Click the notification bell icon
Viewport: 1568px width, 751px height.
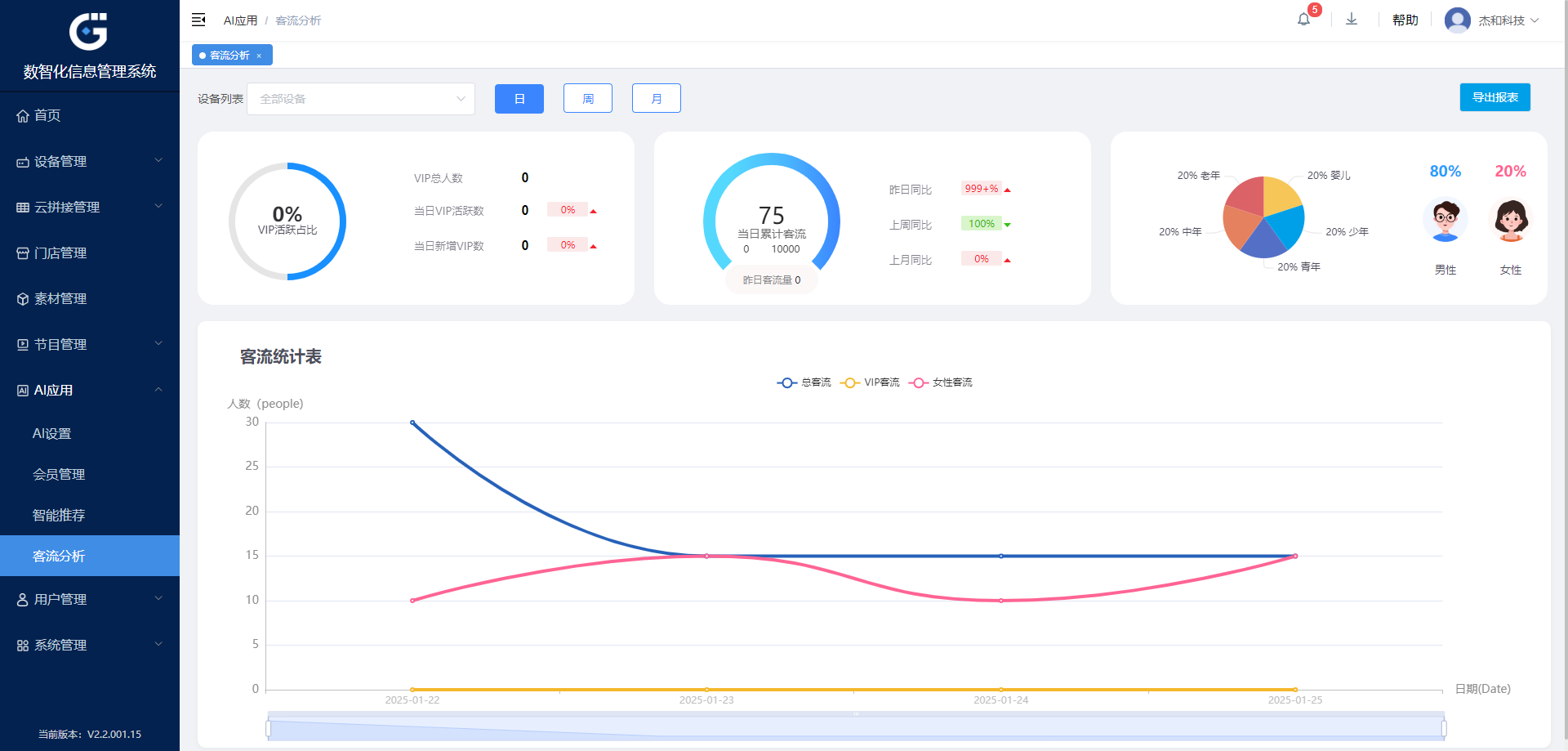(x=1303, y=20)
